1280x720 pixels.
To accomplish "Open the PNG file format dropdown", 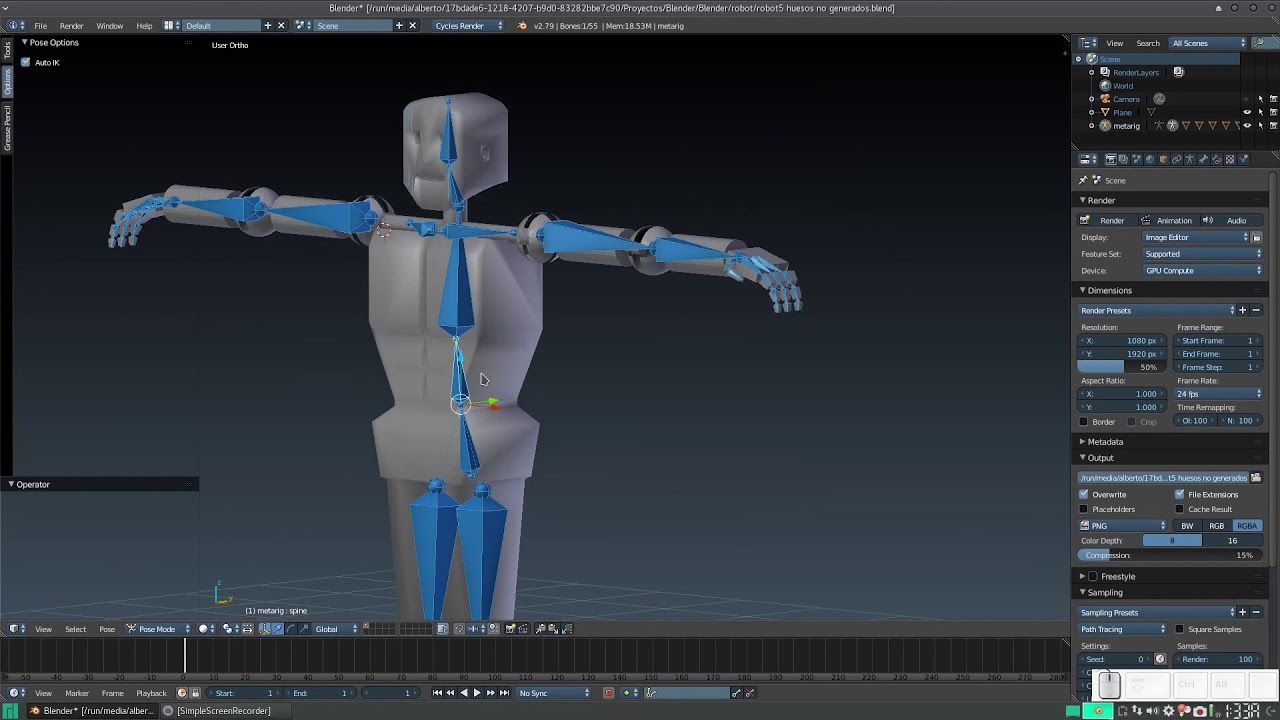I will click(x=1123, y=525).
